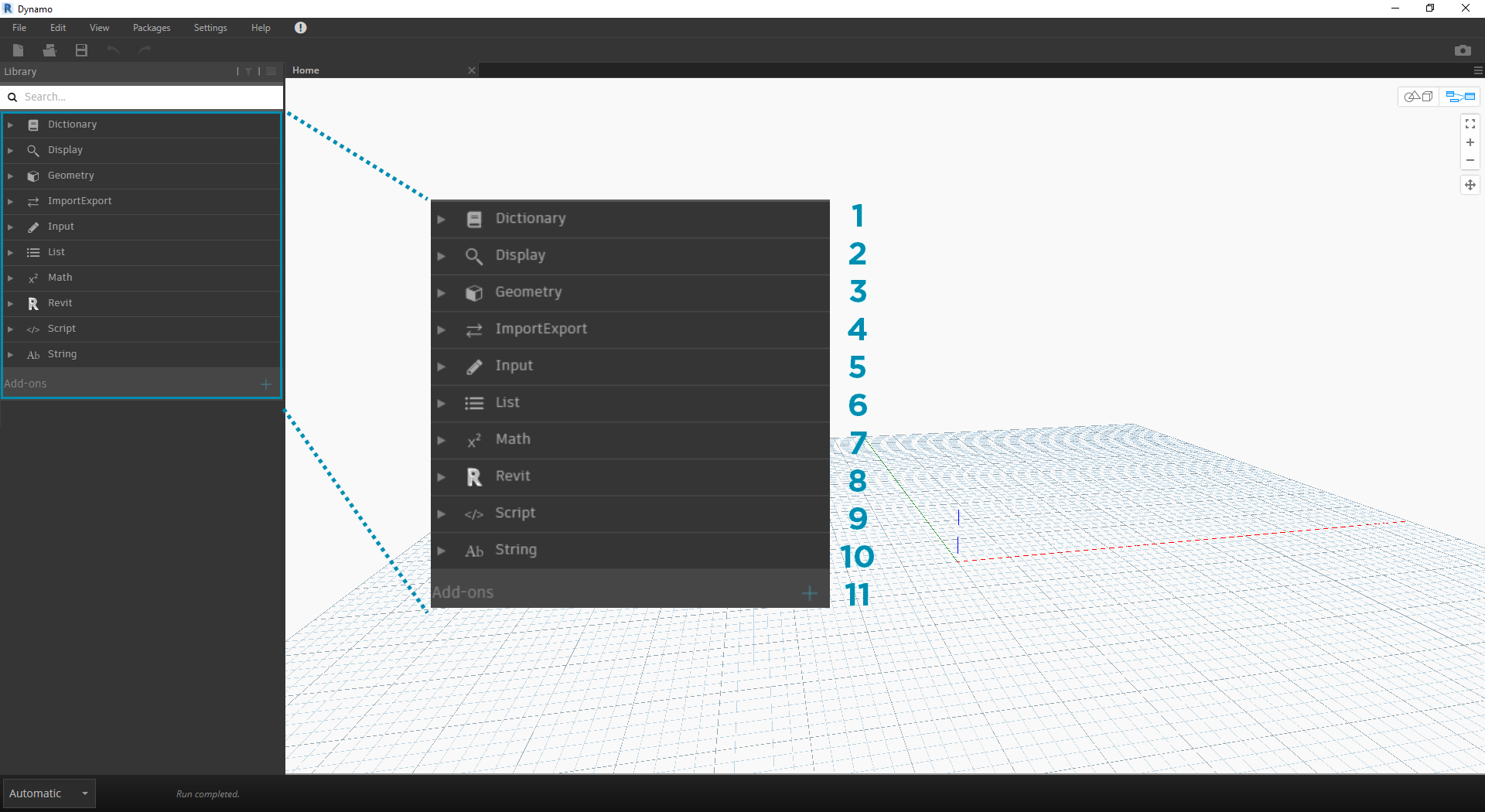Toggle the Library layout list icon
Viewport: 1485px width, 812px height.
click(x=271, y=71)
